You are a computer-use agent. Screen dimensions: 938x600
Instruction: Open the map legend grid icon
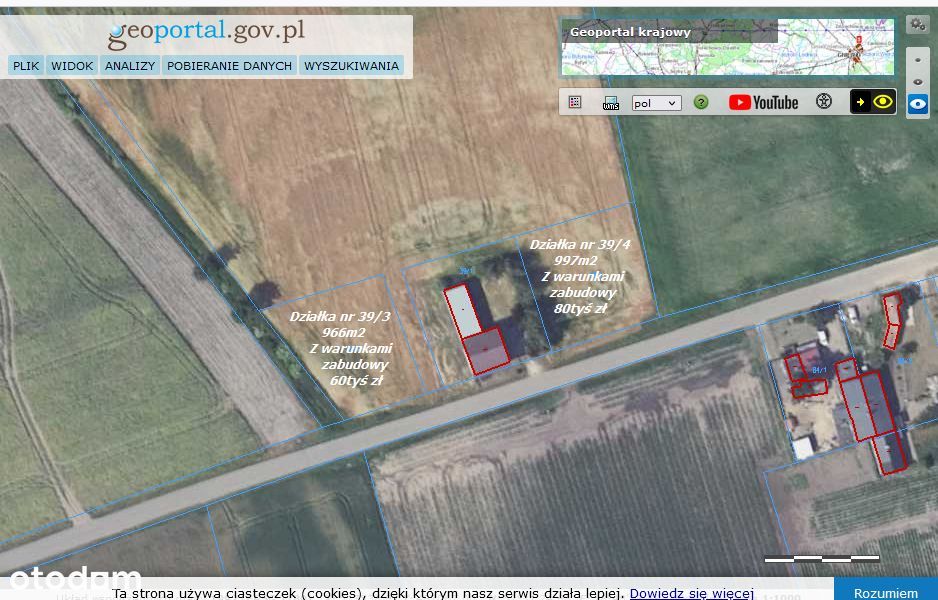pos(575,102)
